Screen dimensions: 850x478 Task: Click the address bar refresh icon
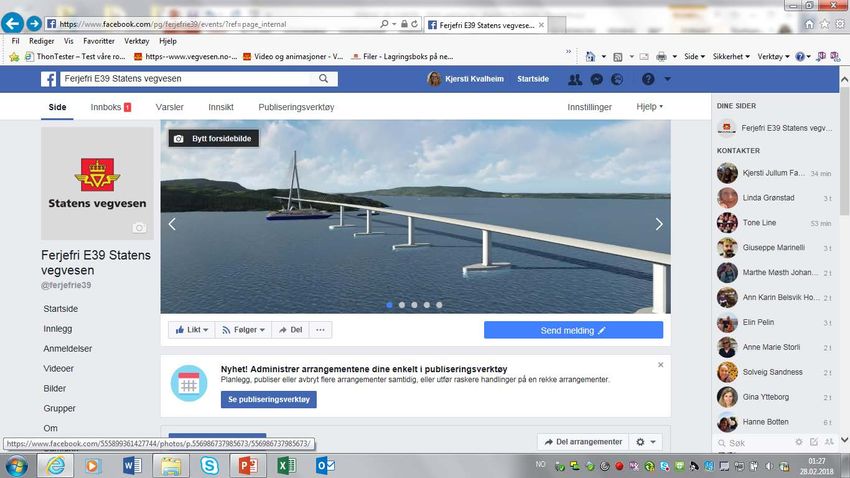tap(414, 24)
